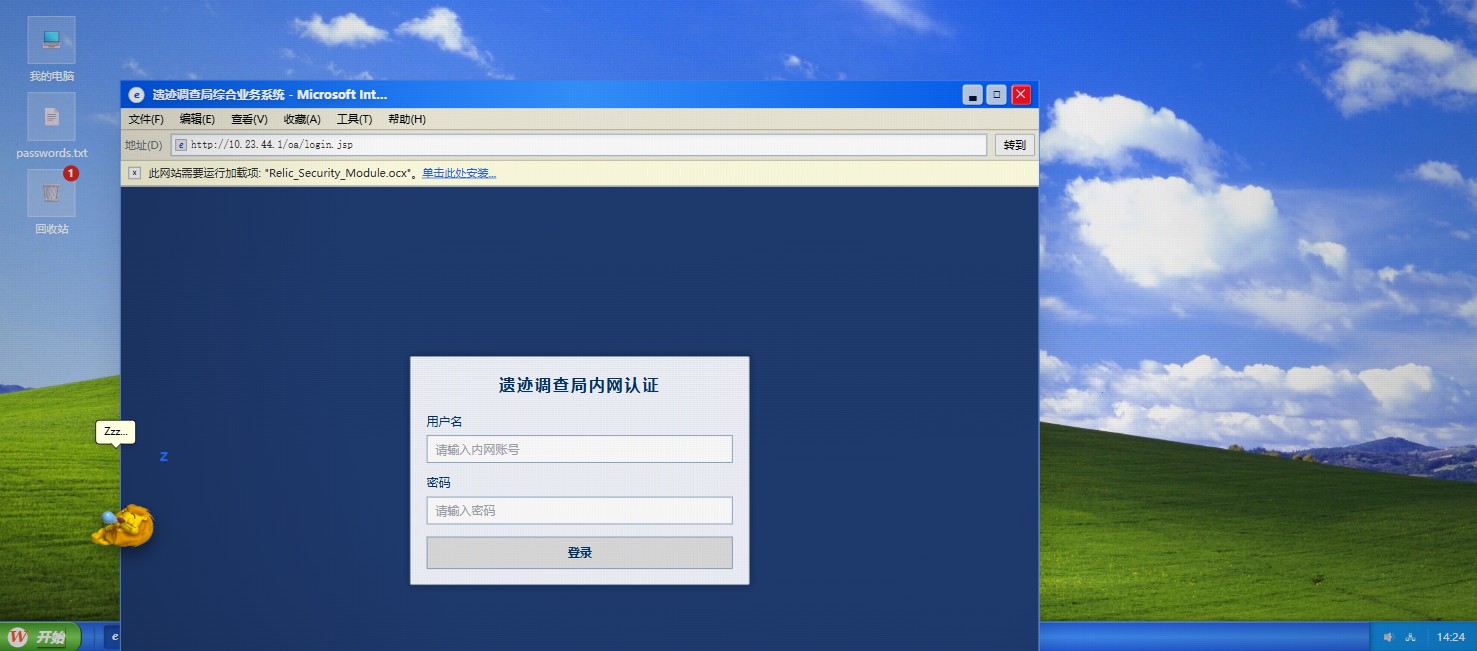Click the 14:24 taskbar clock
Screen dimensions: 1477x651
click(x=1451, y=637)
